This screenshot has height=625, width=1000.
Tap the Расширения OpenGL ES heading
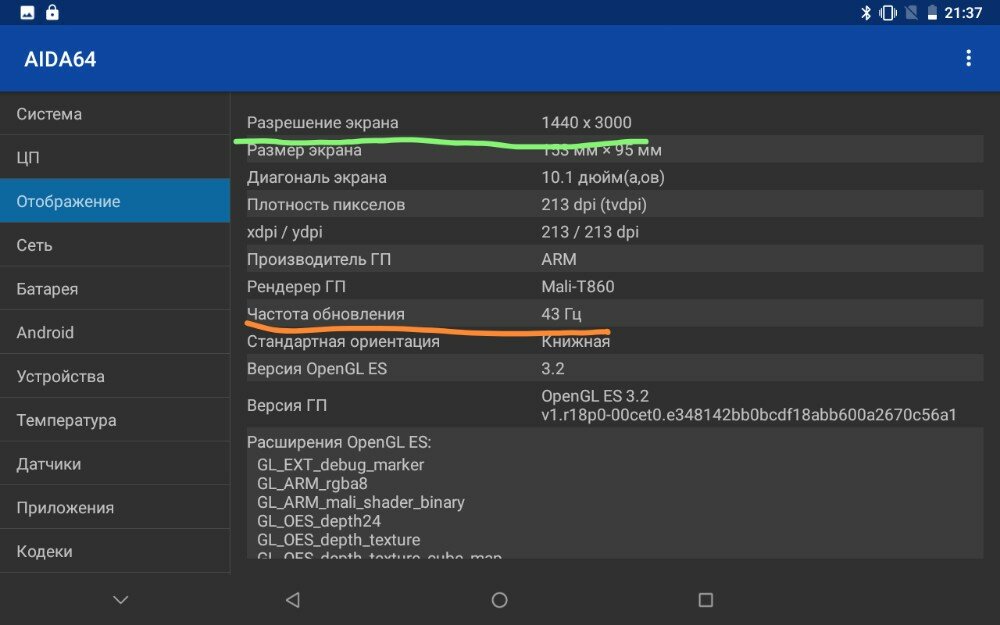[x=339, y=442]
